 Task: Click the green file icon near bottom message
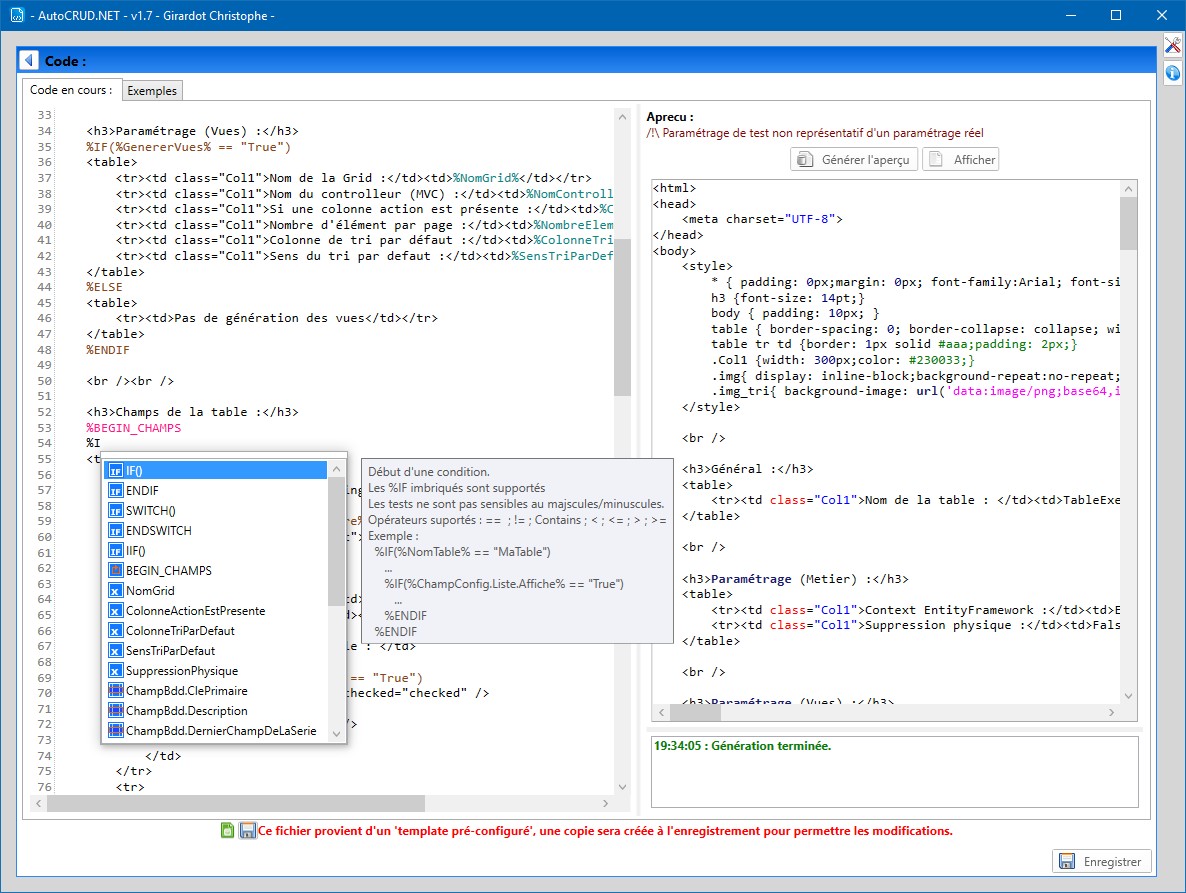coord(227,830)
